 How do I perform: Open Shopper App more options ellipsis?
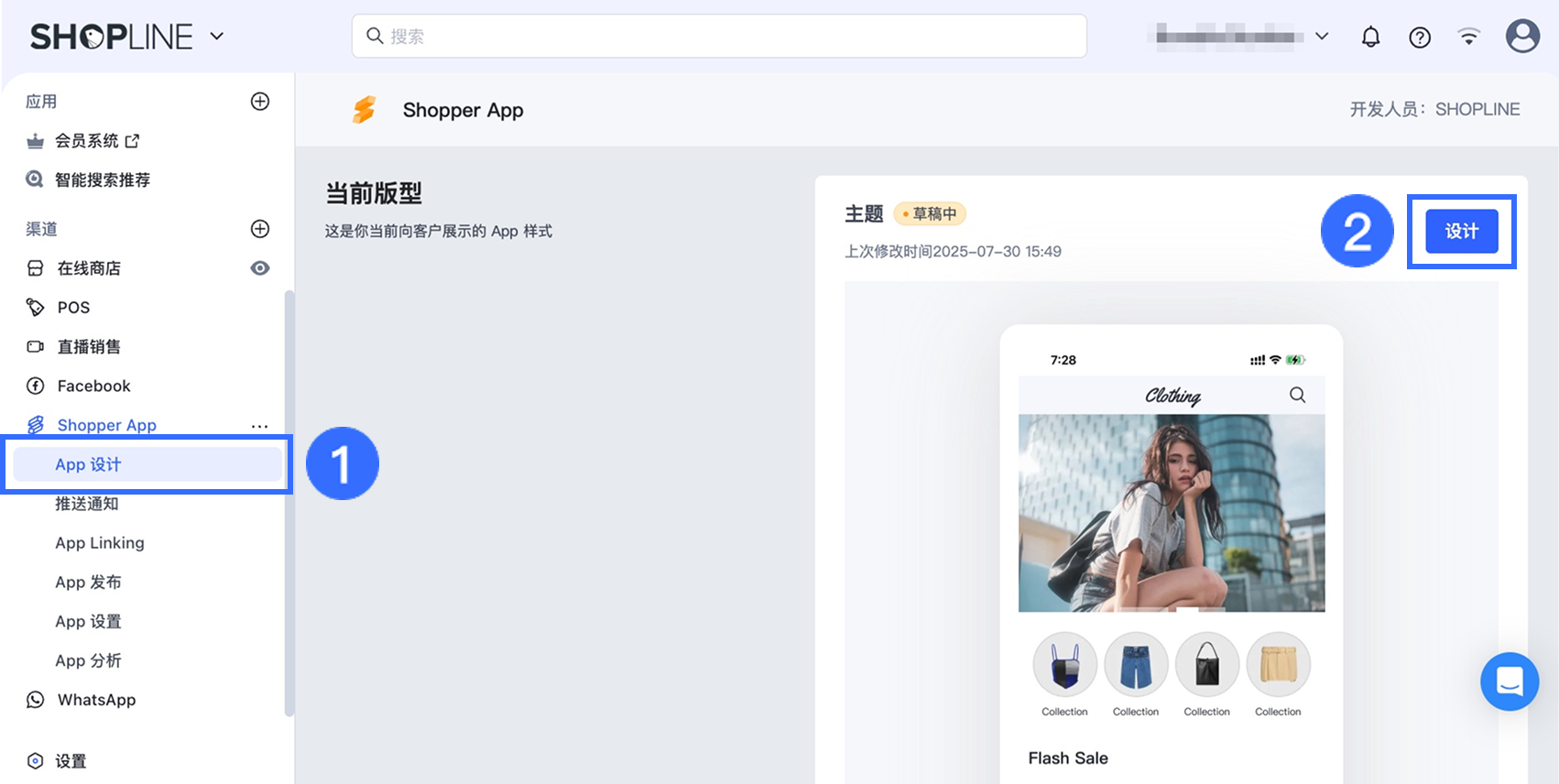[260, 426]
